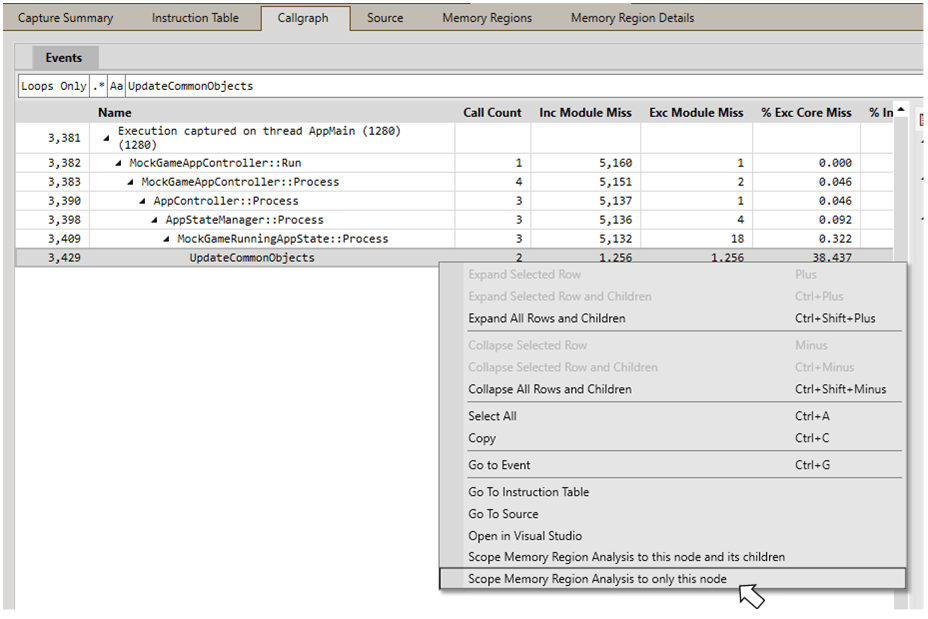928x619 pixels.
Task: Toggle the Loops Only filter
Action: coord(54,86)
